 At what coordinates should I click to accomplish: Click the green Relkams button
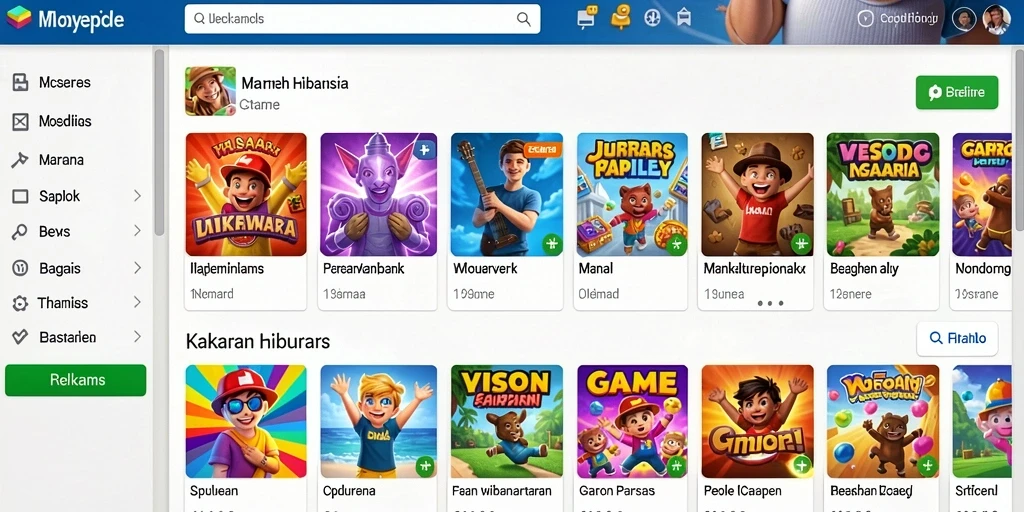[76, 380]
